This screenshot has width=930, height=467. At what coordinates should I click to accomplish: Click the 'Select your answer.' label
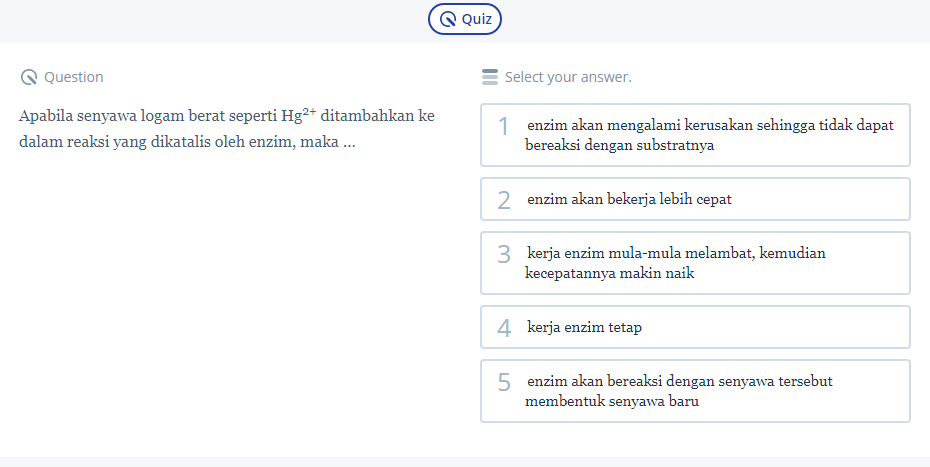(568, 77)
